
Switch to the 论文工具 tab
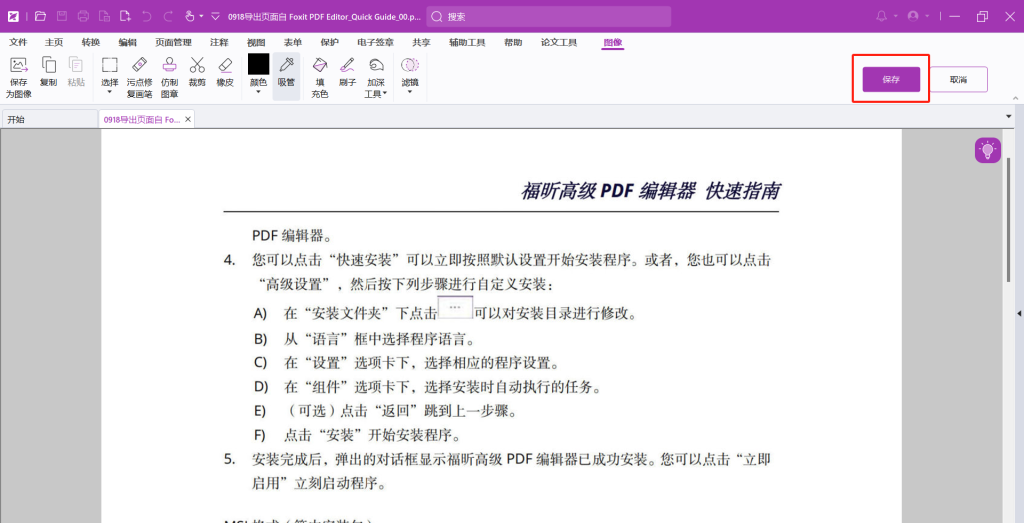(559, 42)
